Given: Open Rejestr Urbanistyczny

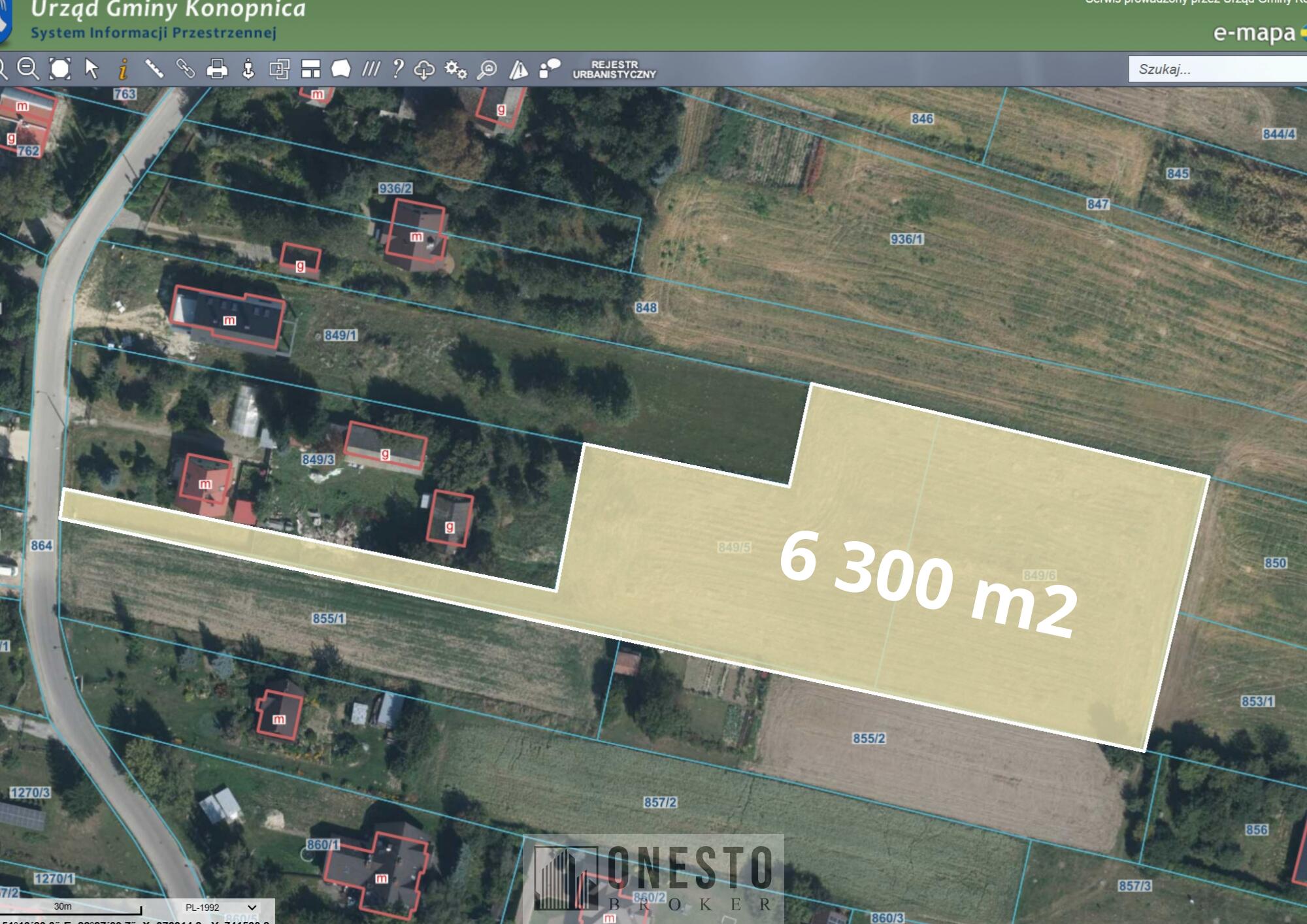Looking at the screenshot, I should tap(614, 69).
